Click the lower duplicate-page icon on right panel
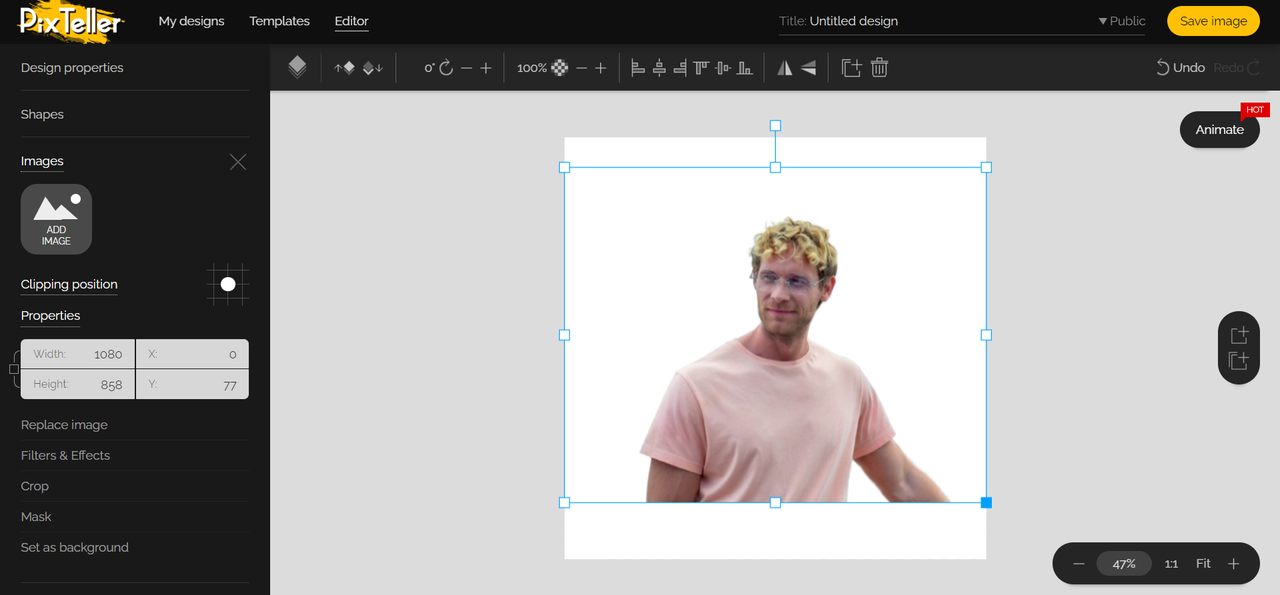This screenshot has height=595, width=1280. (x=1239, y=361)
